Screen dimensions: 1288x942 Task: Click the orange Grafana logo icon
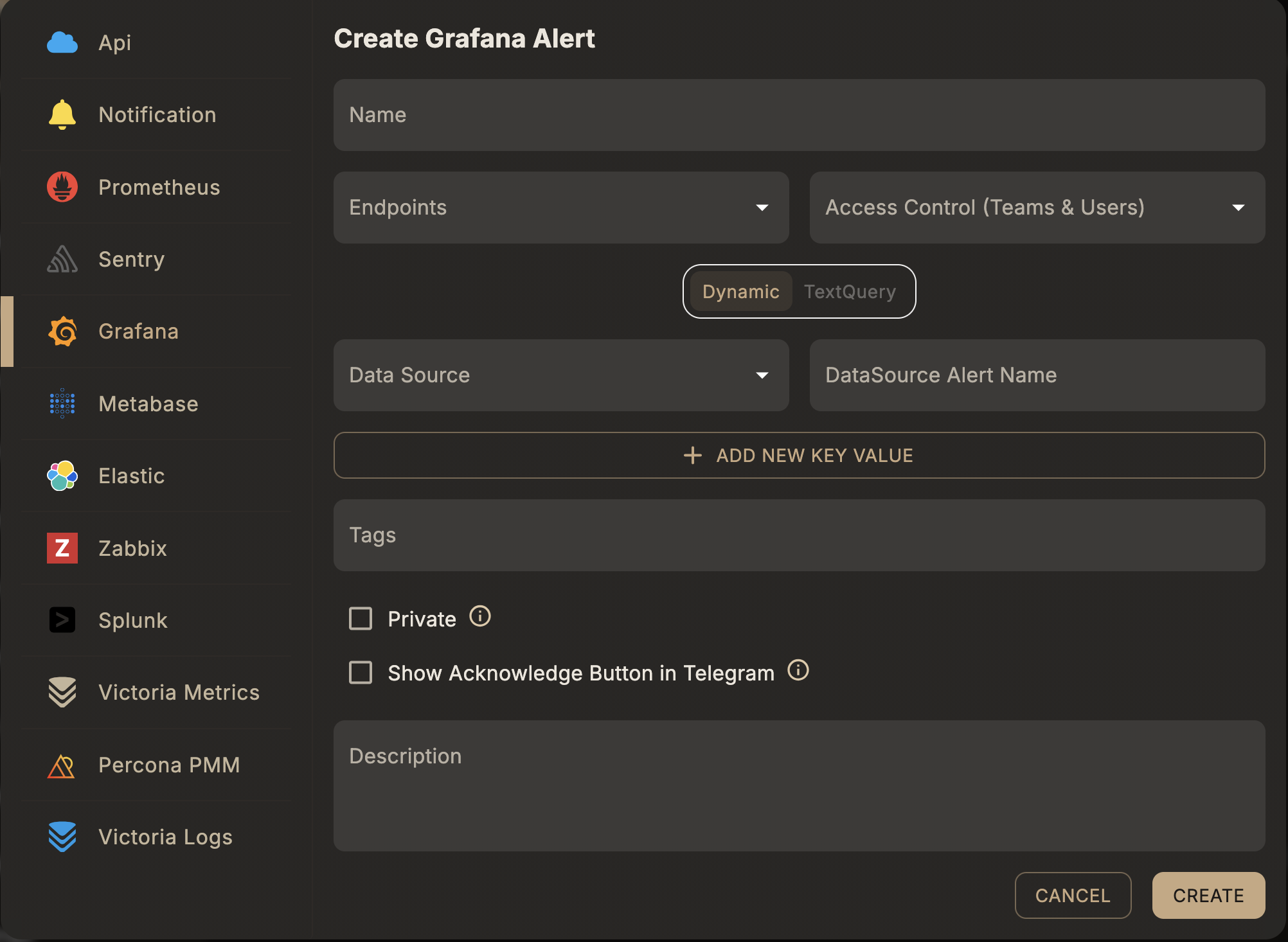tap(62, 332)
